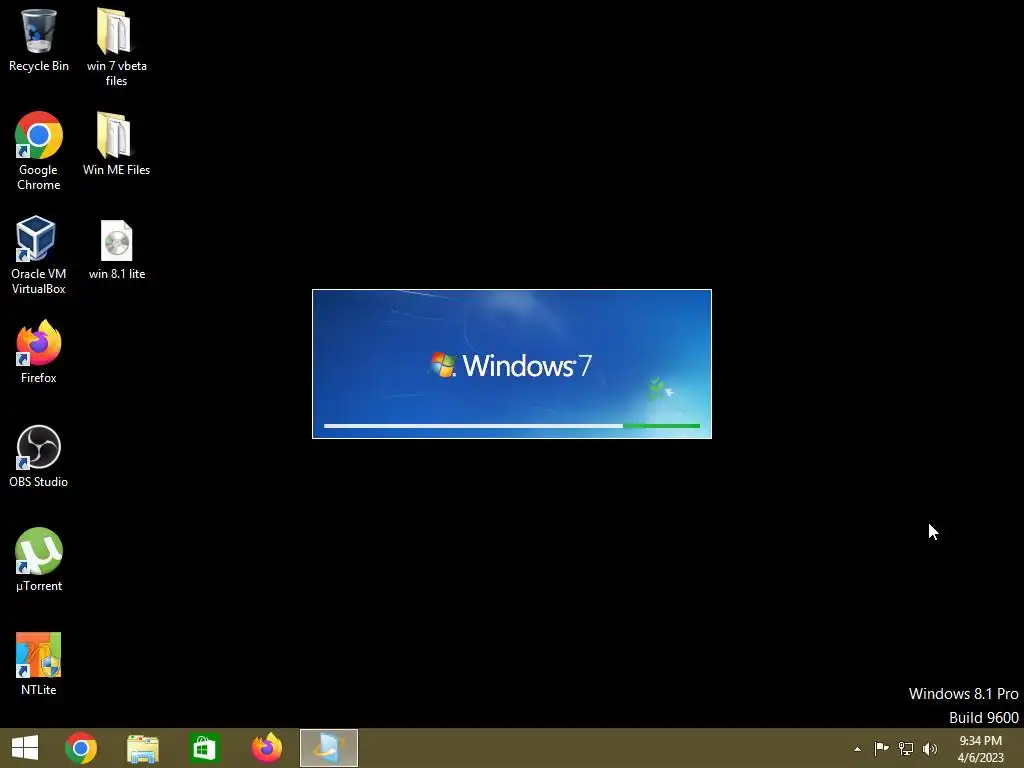This screenshot has height=768, width=1024.
Task: Select the OBS Studio desktop shortcut
Action: click(x=39, y=456)
